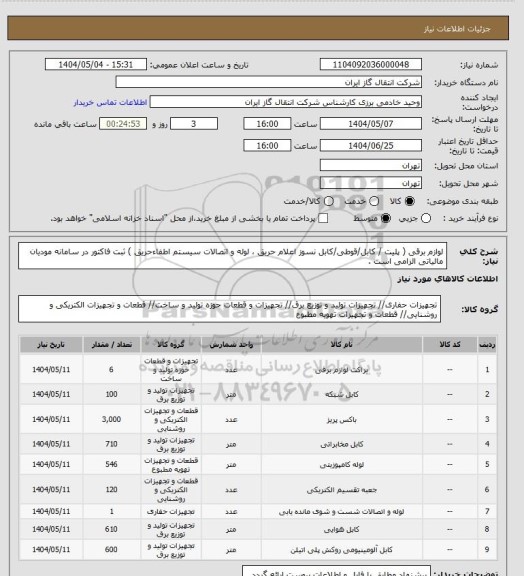Select row item لوله کامپوزیتی
The height and width of the screenshot is (576, 524).
click(342, 465)
